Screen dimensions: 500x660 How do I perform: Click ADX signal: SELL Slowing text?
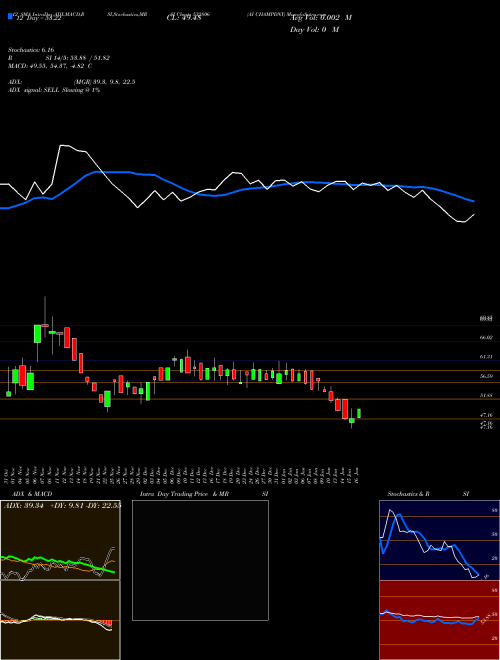[54, 90]
